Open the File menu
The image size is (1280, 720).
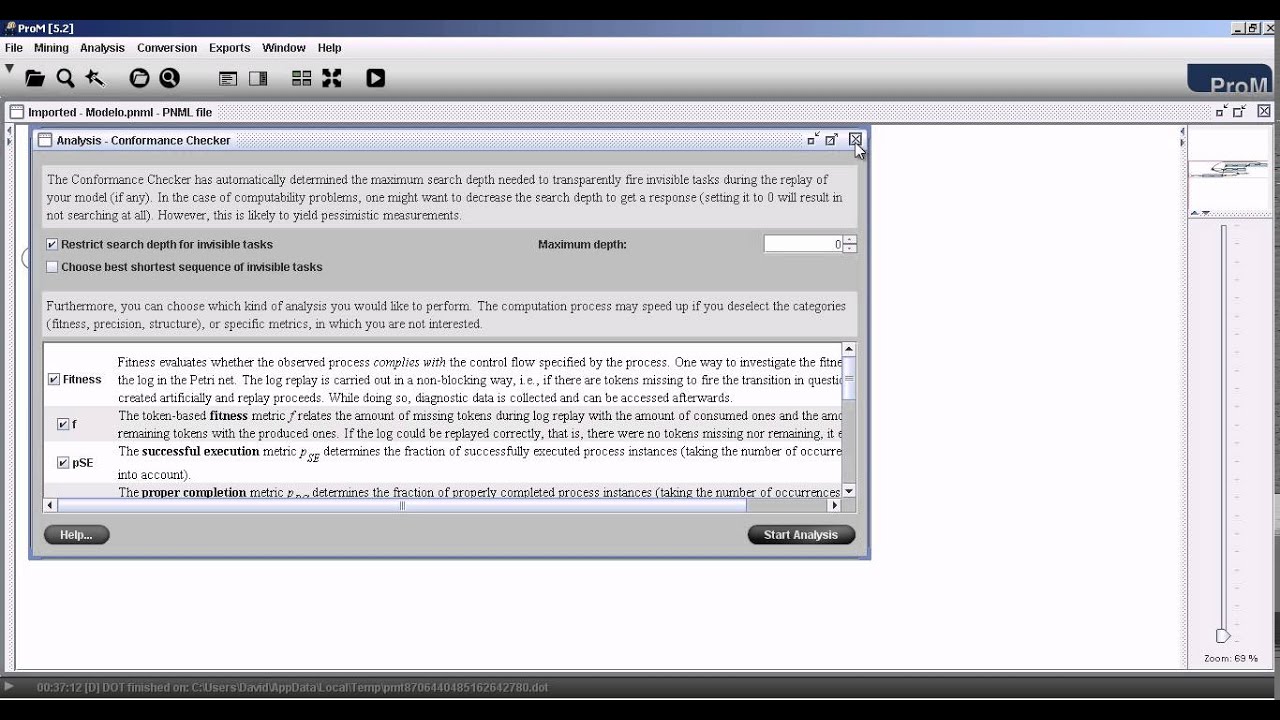tap(14, 48)
